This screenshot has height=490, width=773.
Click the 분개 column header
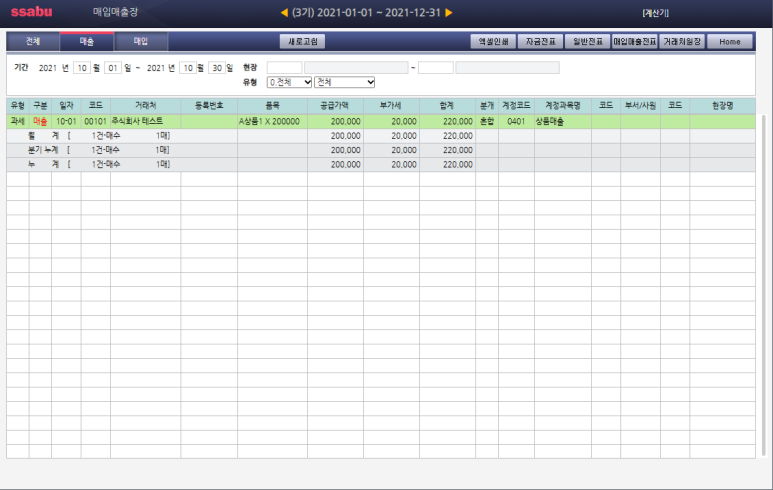coord(487,105)
